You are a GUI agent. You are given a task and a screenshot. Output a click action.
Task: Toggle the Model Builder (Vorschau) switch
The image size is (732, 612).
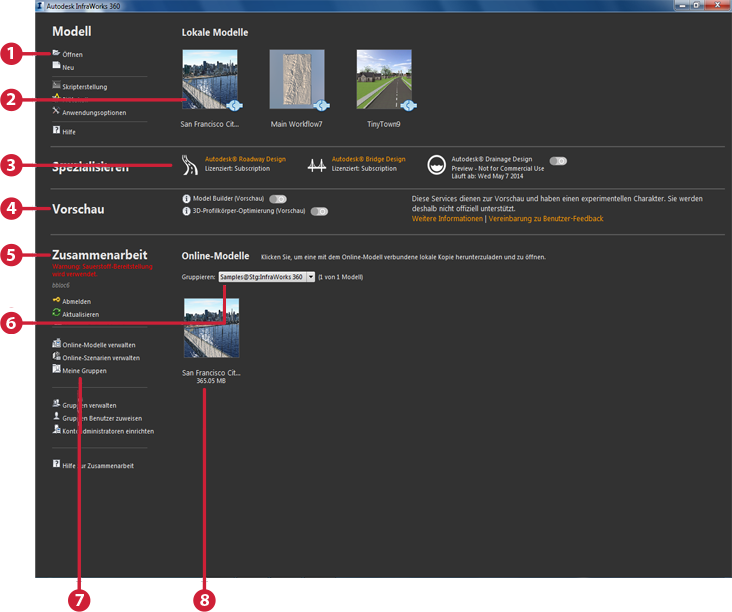click(x=278, y=199)
